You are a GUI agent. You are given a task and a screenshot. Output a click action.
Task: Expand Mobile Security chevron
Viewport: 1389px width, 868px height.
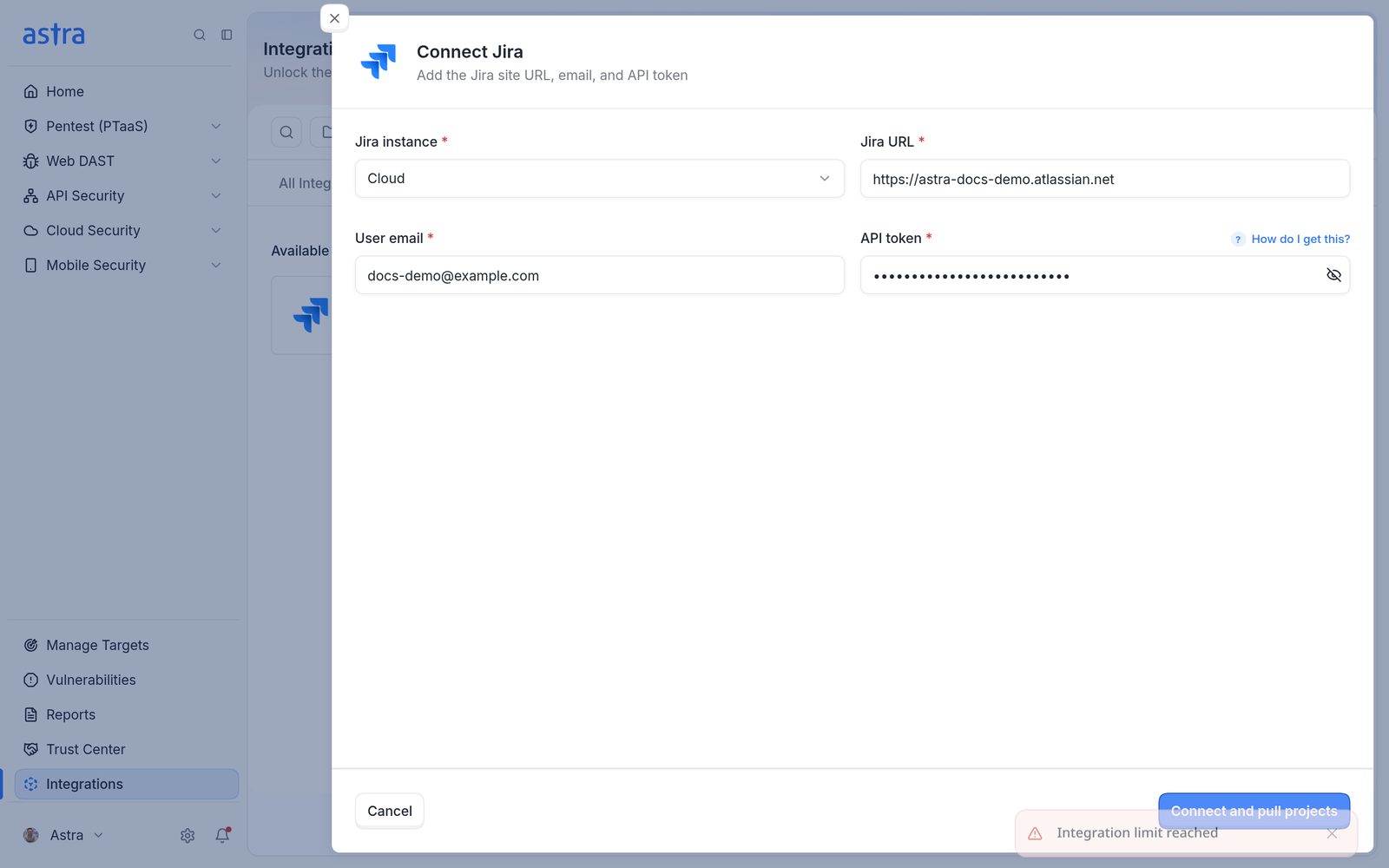[x=216, y=265]
